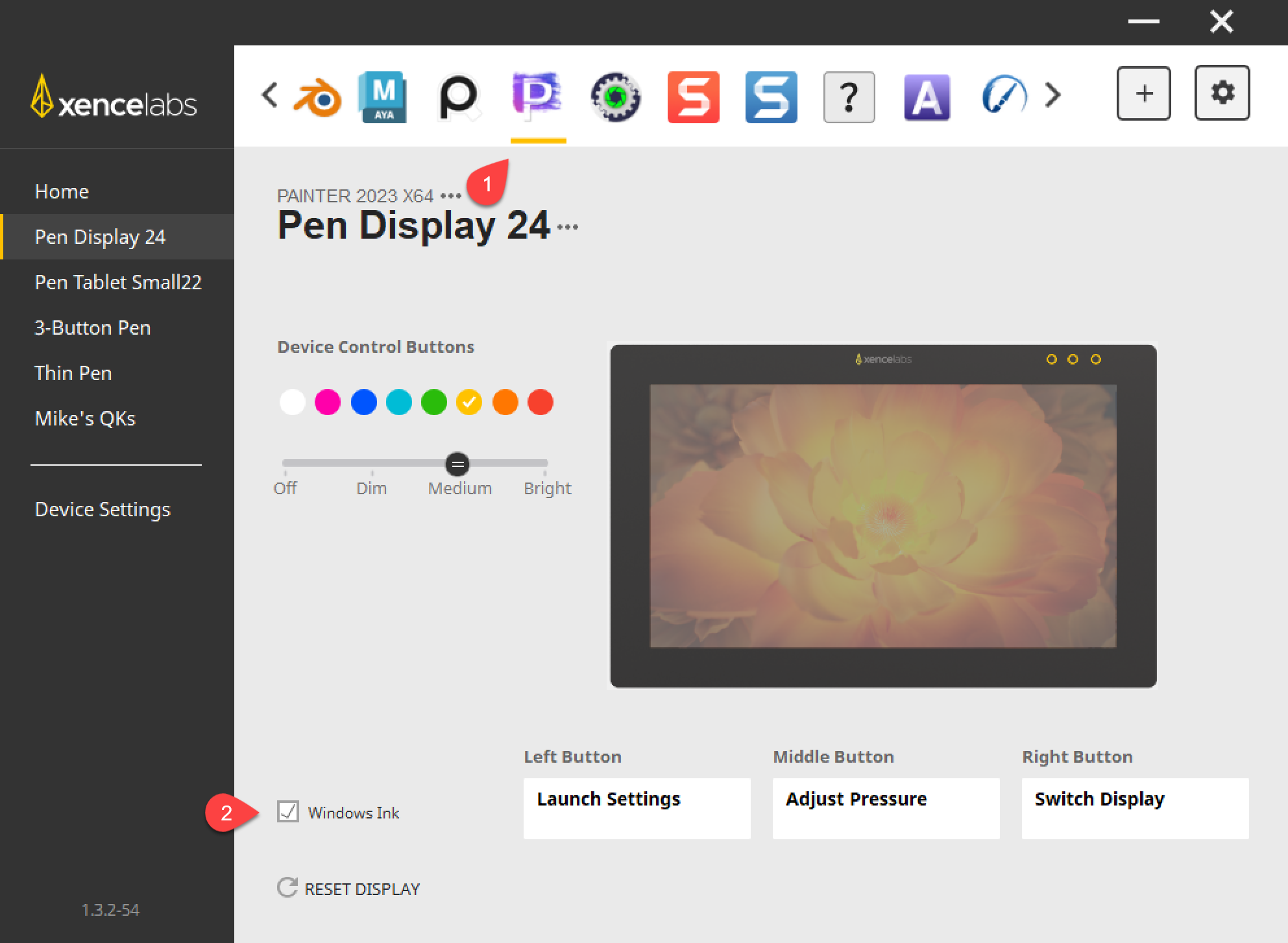Image resolution: width=1288 pixels, height=943 pixels.
Task: Open ellipsis menu next to PAINTER 2023 X64
Action: click(x=450, y=196)
